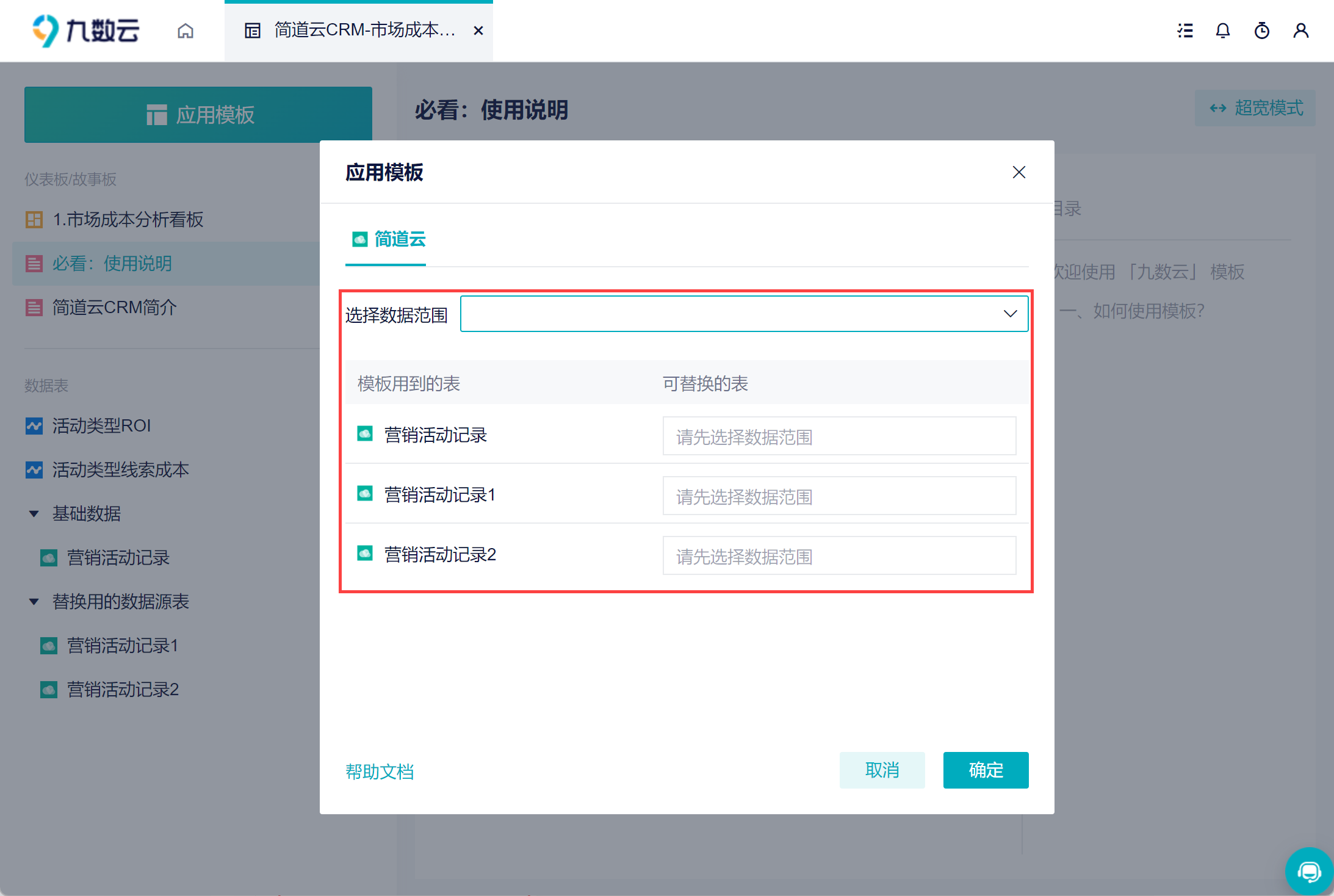Close the 简道云CRM-市场成本 tab
Viewport: 1334px width, 896px height.
click(478, 31)
